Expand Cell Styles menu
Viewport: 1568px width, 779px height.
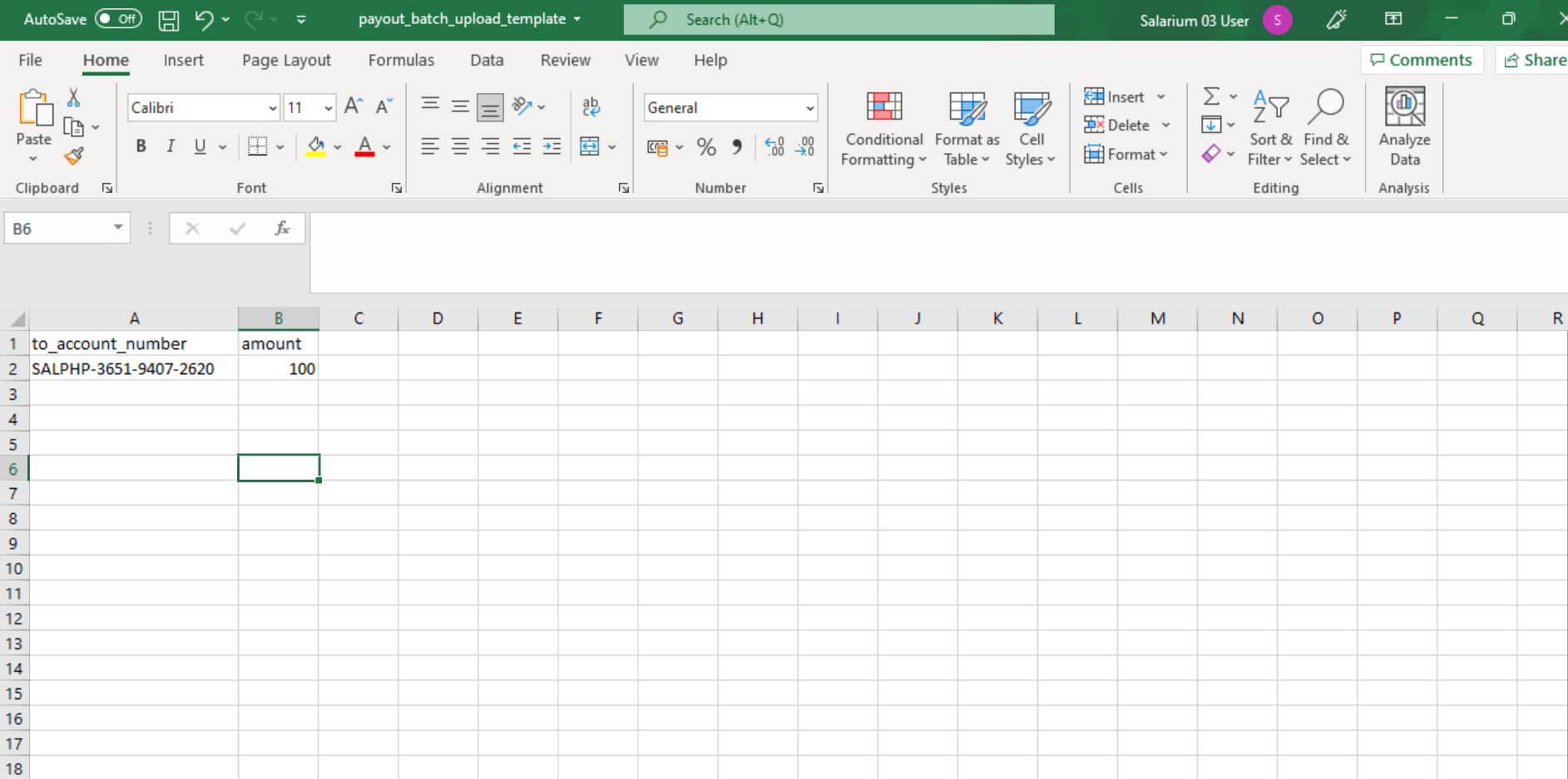pyautogui.click(x=1031, y=128)
